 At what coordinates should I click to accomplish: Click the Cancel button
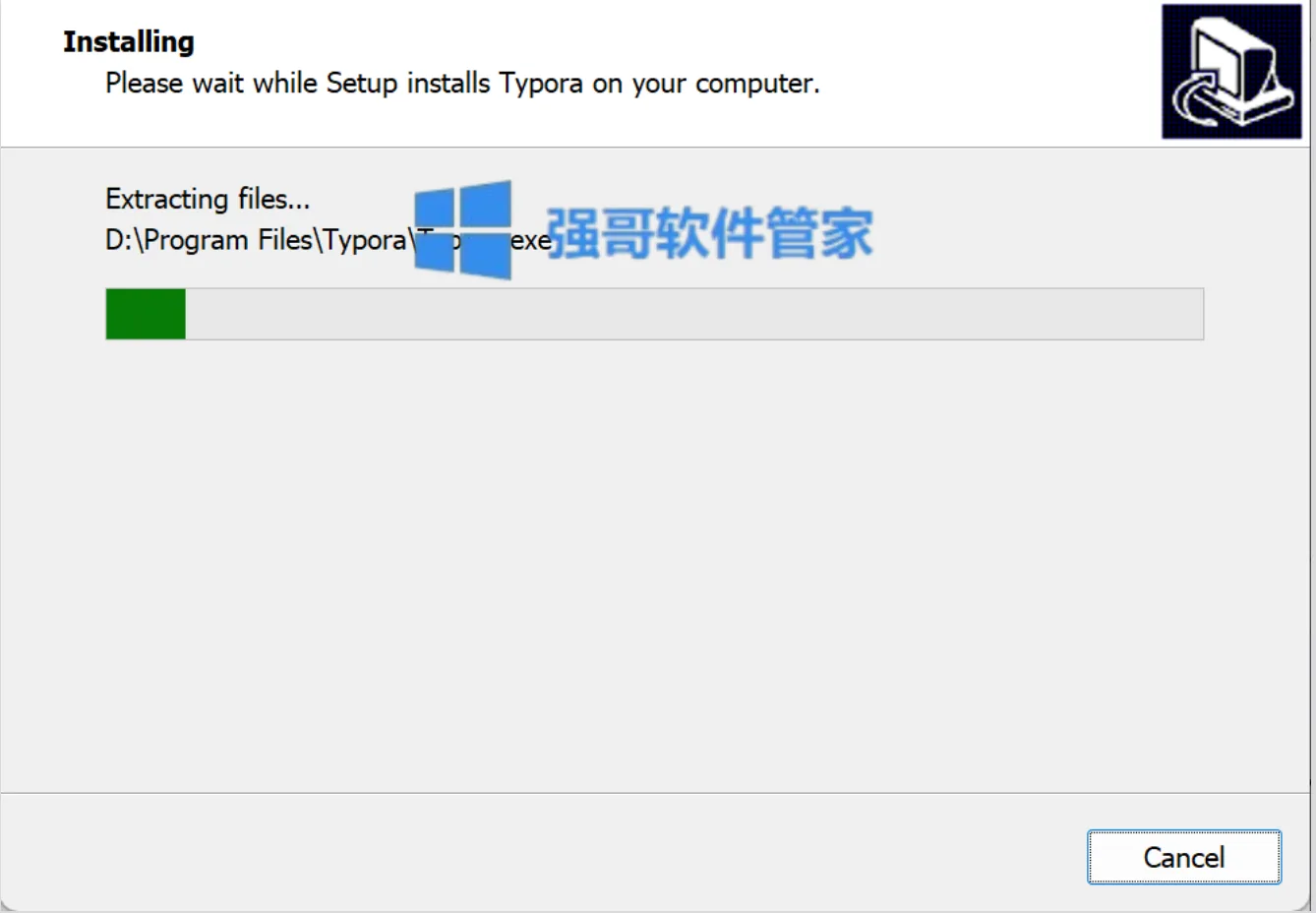tap(1184, 857)
